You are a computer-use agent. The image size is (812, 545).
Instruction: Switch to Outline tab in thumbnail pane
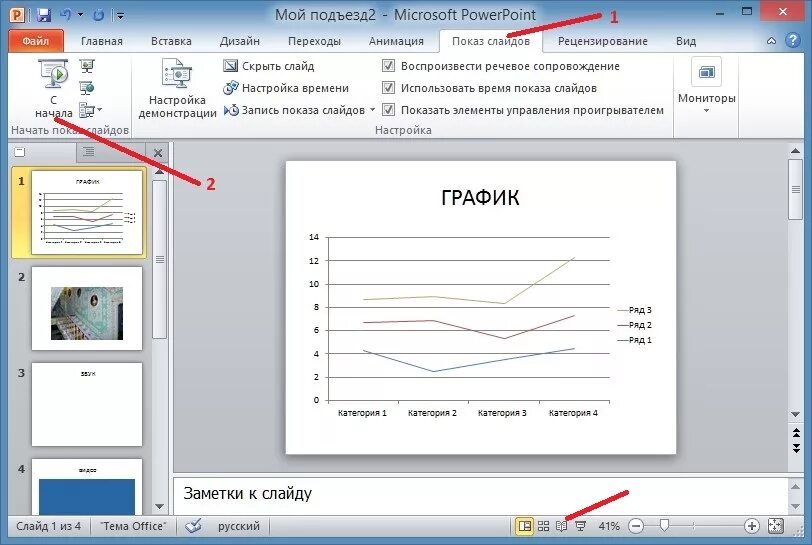pos(89,152)
